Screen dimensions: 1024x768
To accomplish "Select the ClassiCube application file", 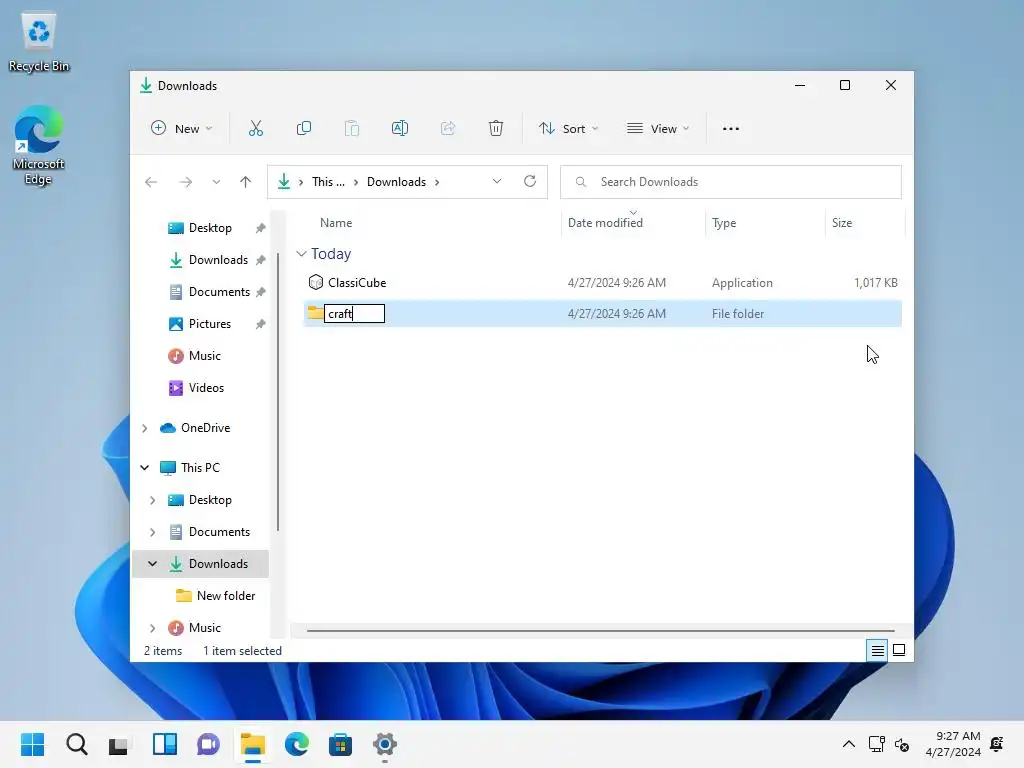I will 602,283.
